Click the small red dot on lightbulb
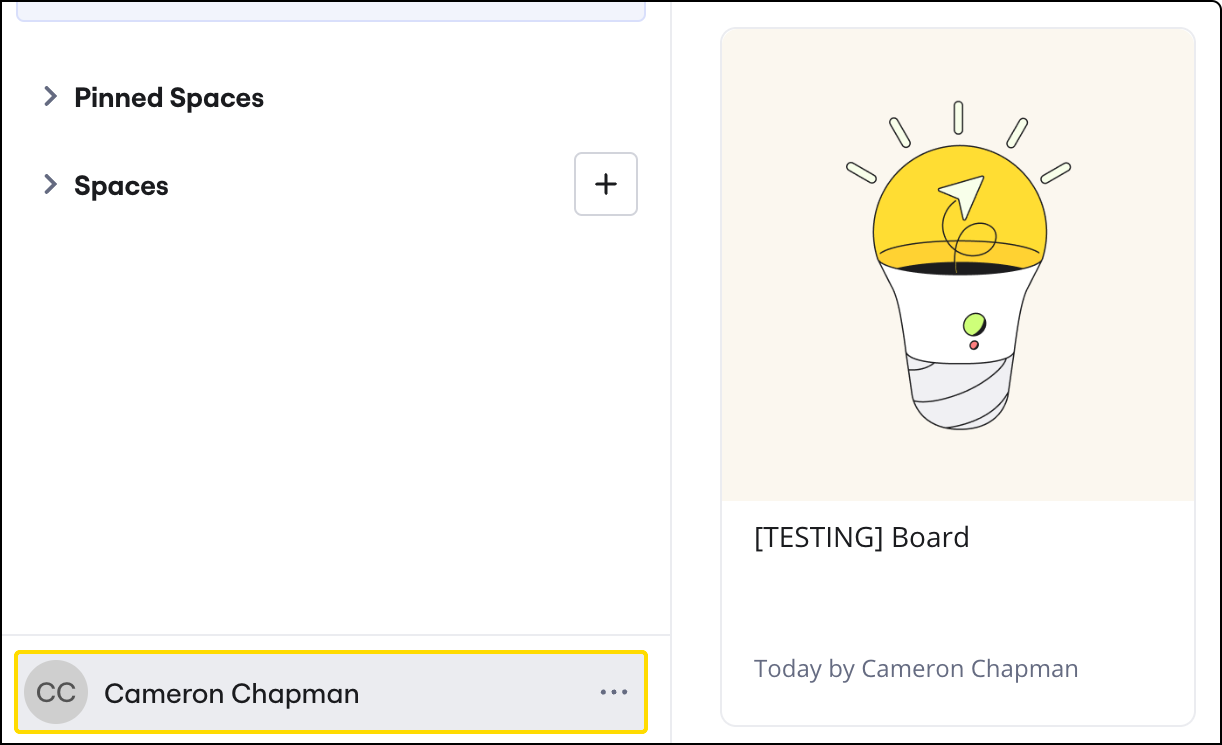1222x745 pixels. click(x=974, y=345)
